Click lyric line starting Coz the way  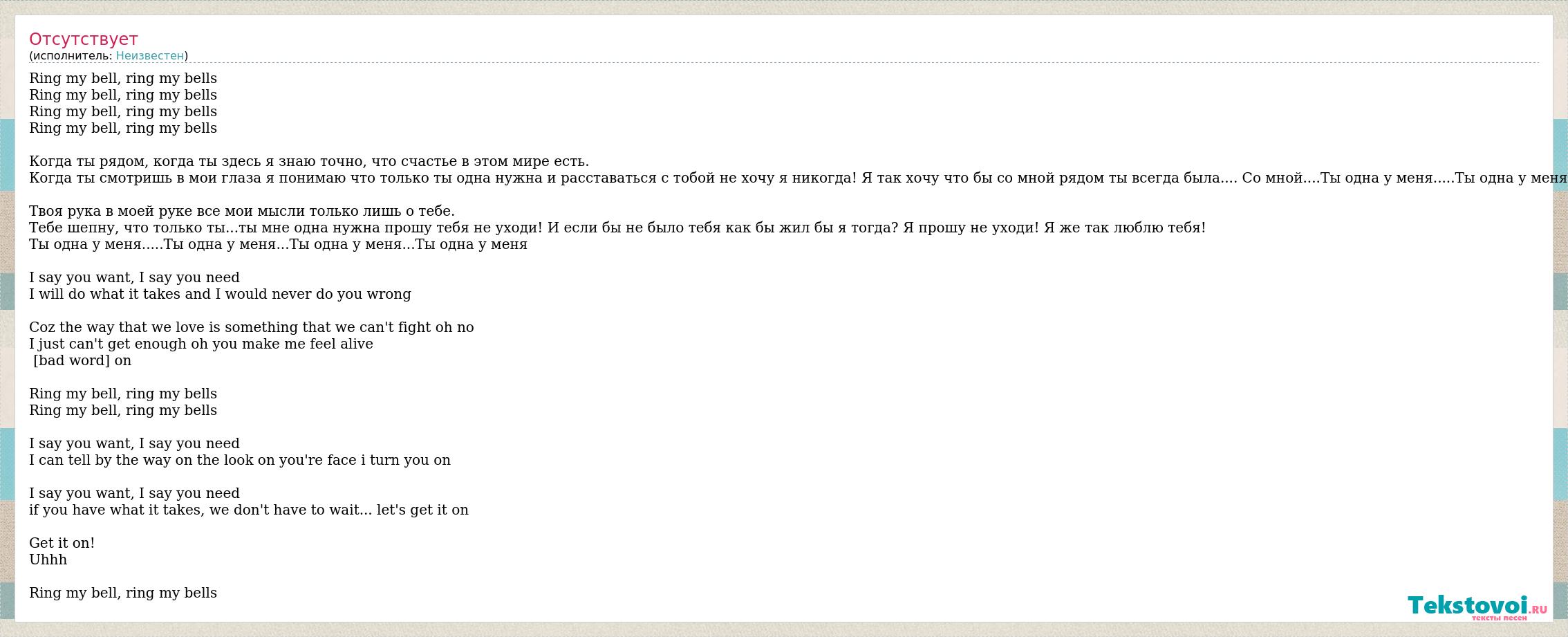(x=252, y=327)
